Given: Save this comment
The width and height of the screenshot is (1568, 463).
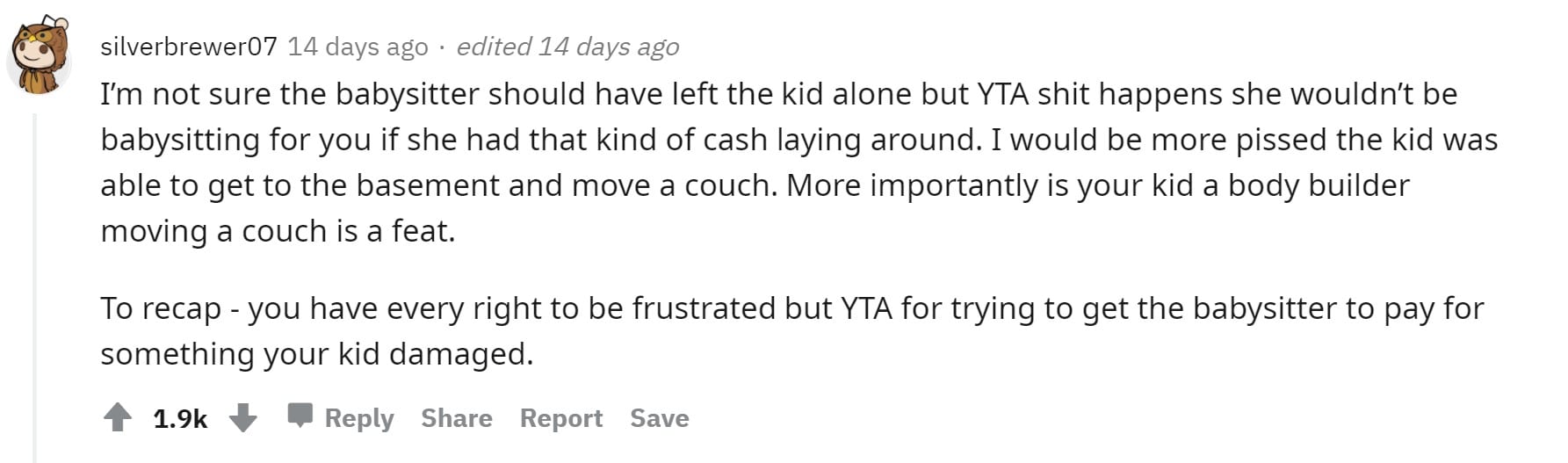Looking at the screenshot, I should [660, 418].
